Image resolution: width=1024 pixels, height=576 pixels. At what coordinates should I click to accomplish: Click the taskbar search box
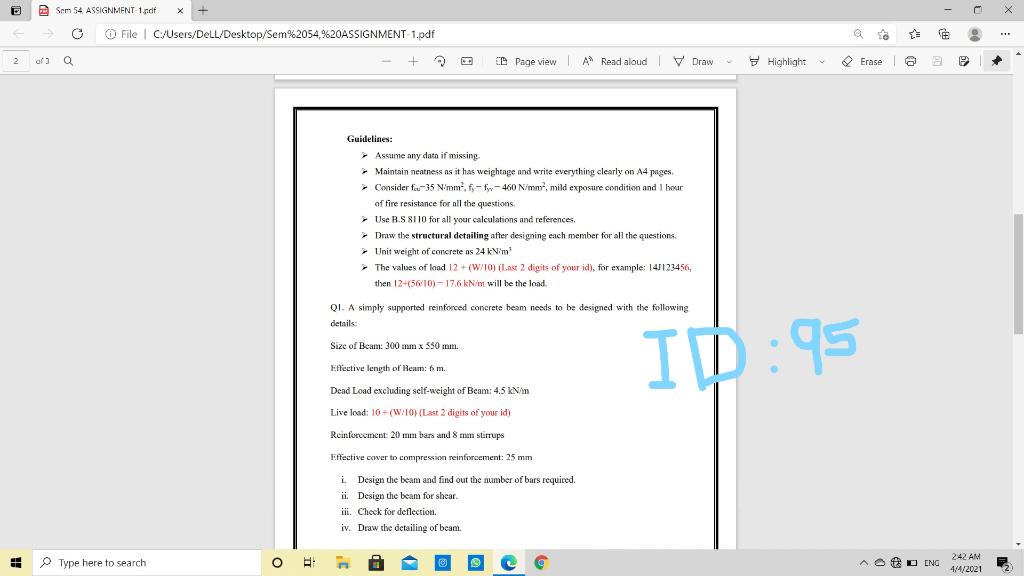click(x=147, y=562)
